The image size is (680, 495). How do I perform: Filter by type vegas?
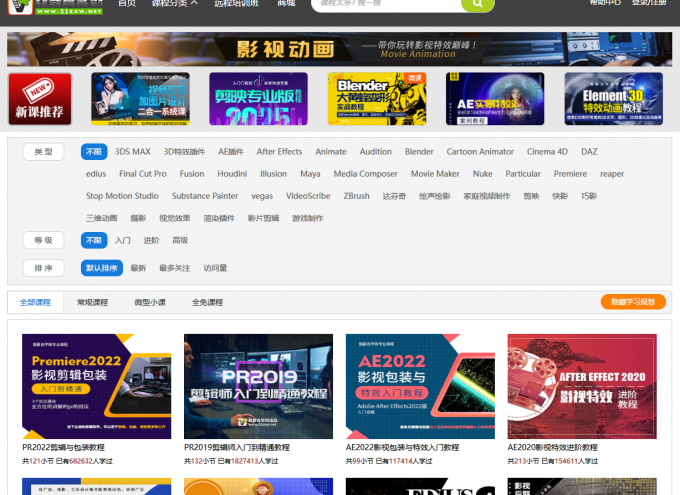coord(262,197)
